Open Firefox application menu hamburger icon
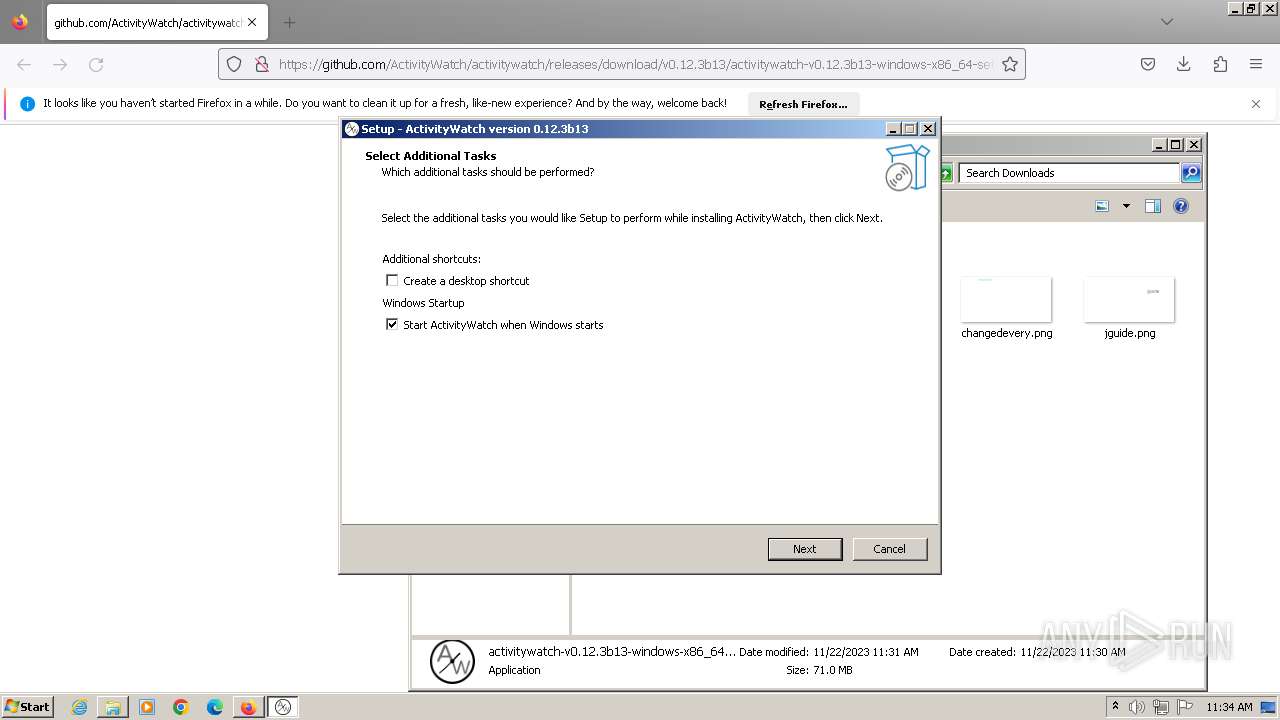The width and height of the screenshot is (1280, 720). coord(1256,64)
